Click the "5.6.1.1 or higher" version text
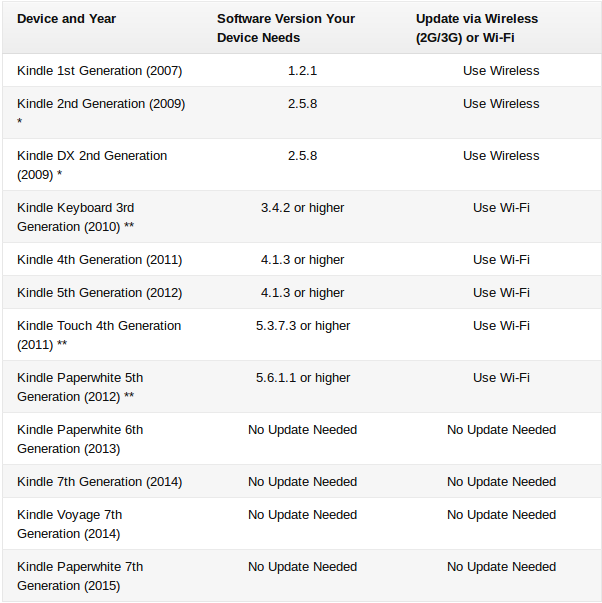This screenshot has height=603, width=602. [302, 378]
